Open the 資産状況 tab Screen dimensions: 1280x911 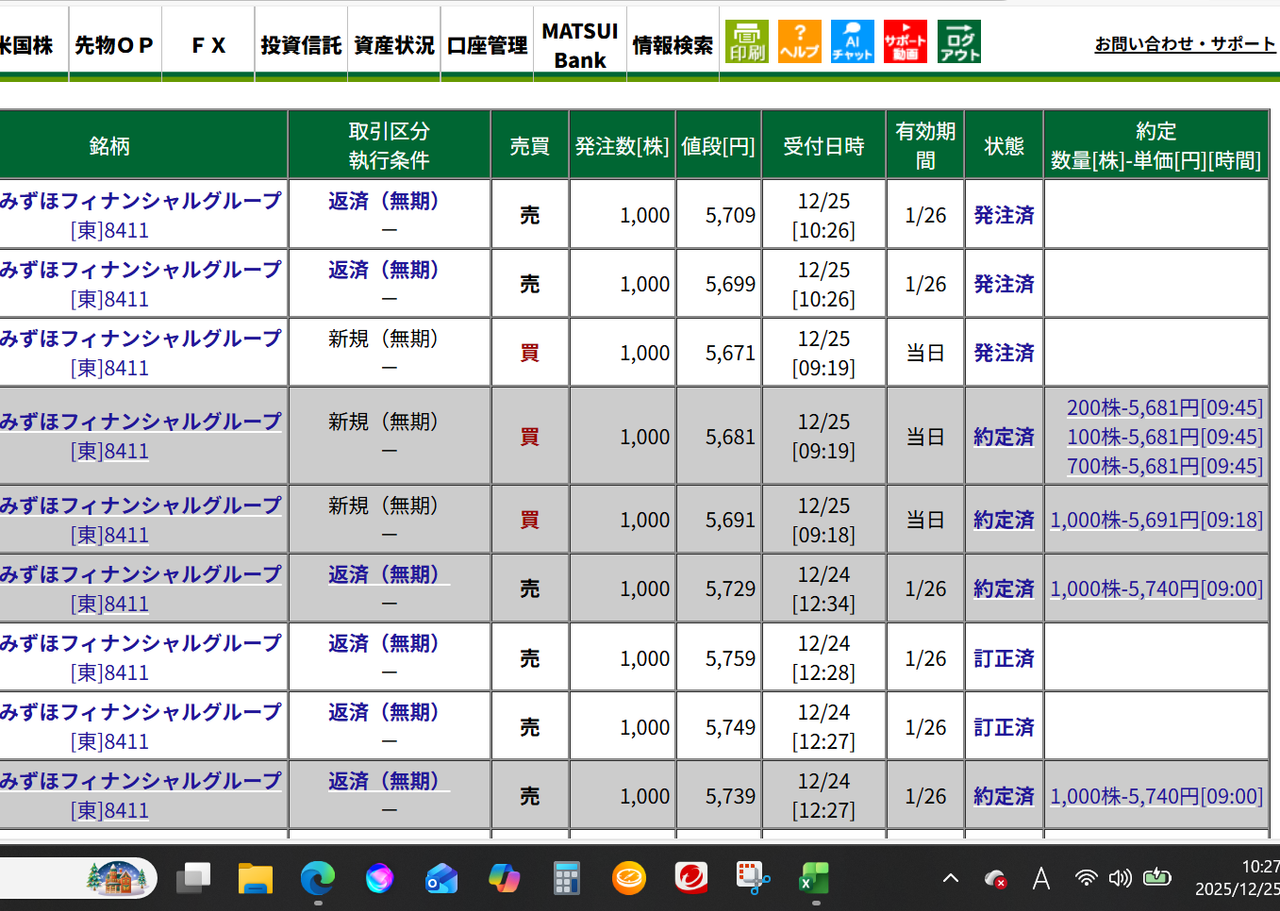[x=393, y=44]
